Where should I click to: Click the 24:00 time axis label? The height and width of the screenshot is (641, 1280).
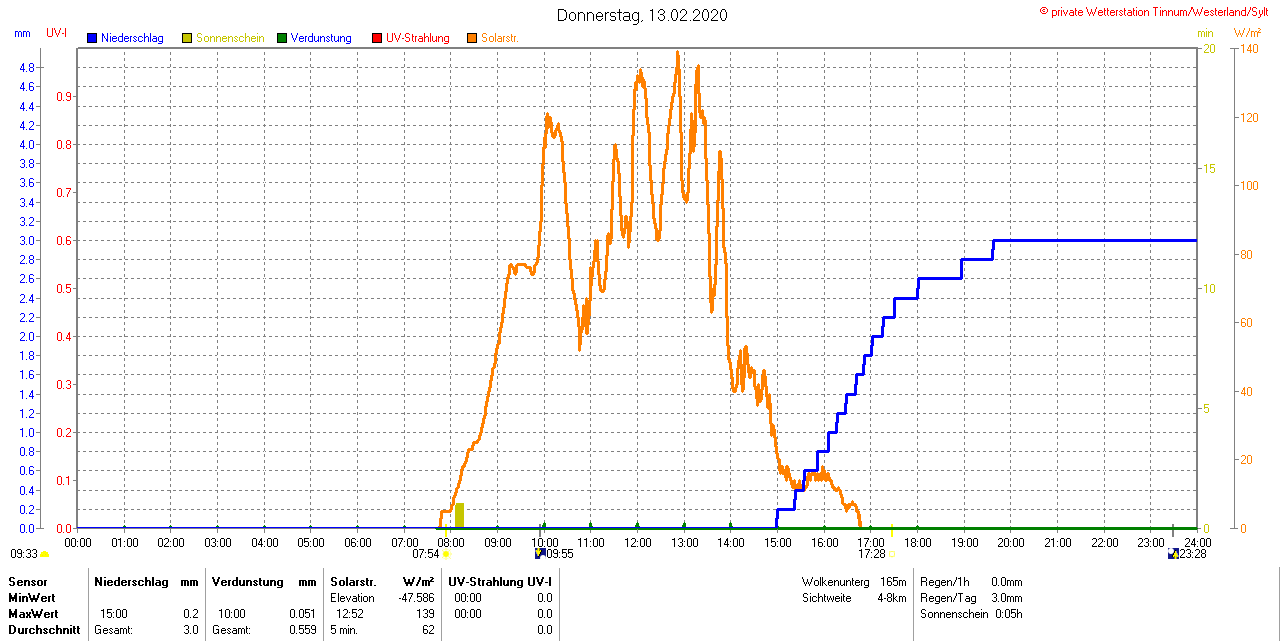1198,542
